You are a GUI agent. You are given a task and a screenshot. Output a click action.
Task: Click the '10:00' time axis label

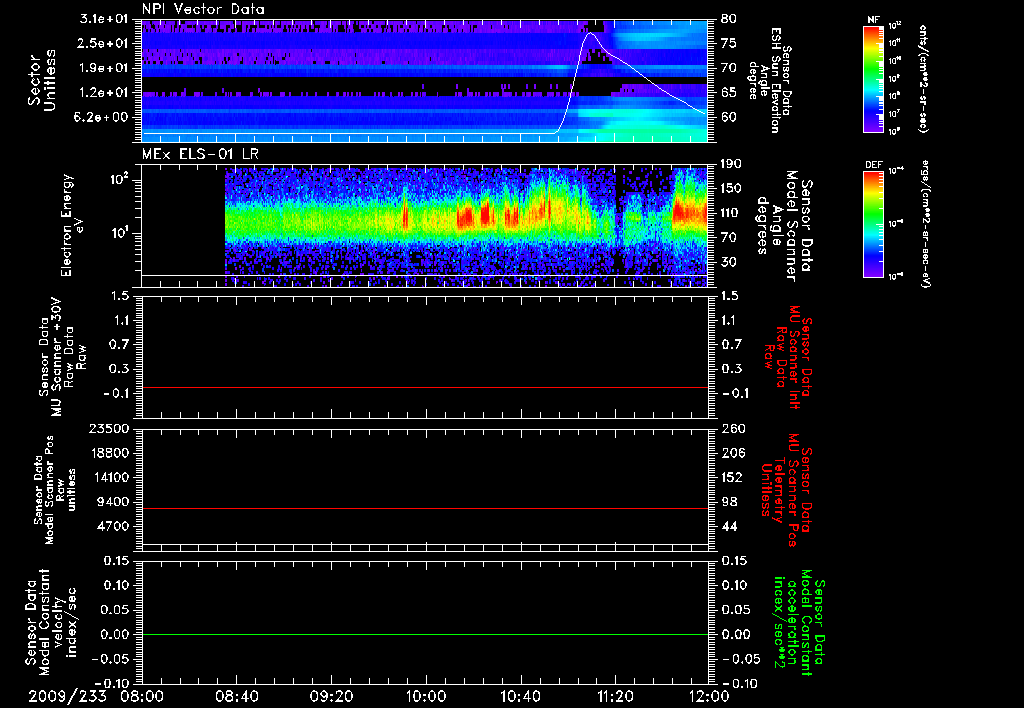click(425, 697)
